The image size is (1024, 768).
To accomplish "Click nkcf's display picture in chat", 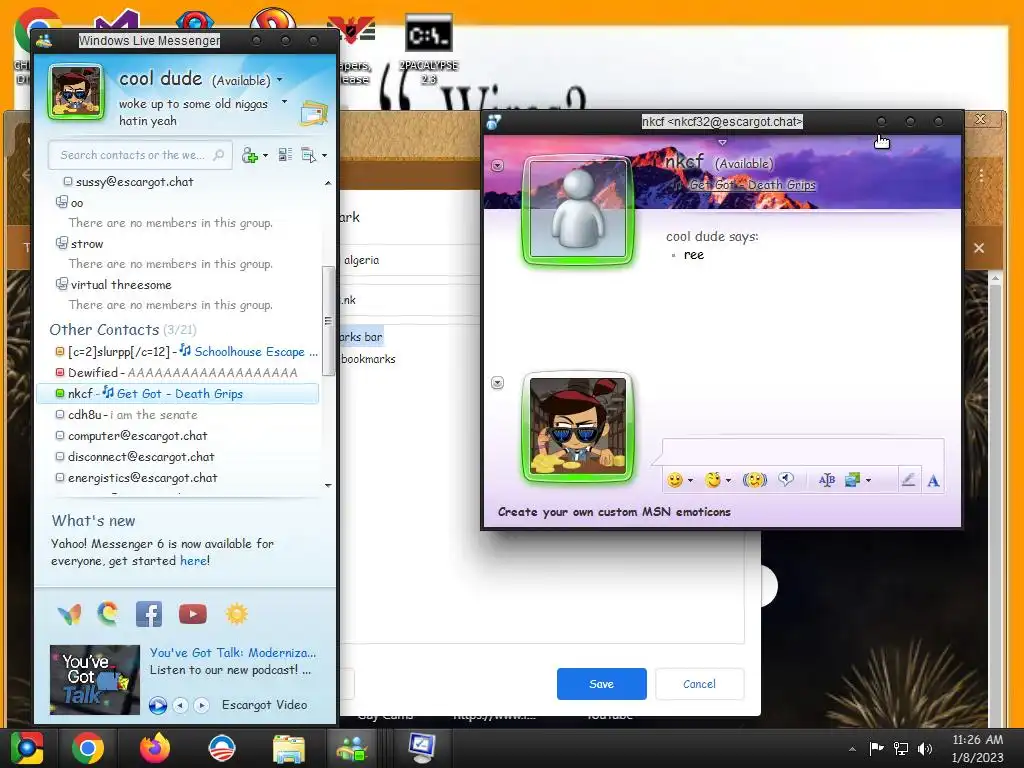I will coord(578,210).
